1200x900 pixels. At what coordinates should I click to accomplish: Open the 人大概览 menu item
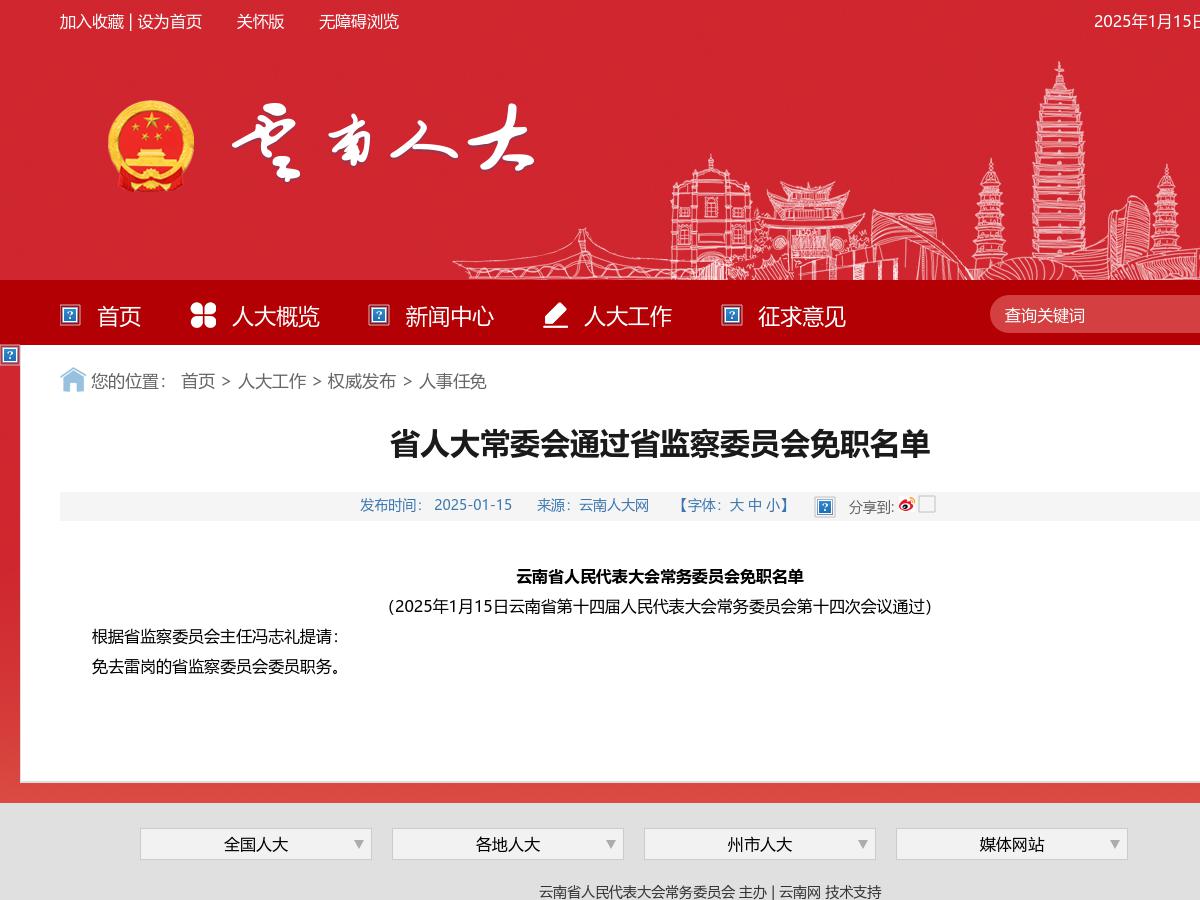tap(275, 316)
